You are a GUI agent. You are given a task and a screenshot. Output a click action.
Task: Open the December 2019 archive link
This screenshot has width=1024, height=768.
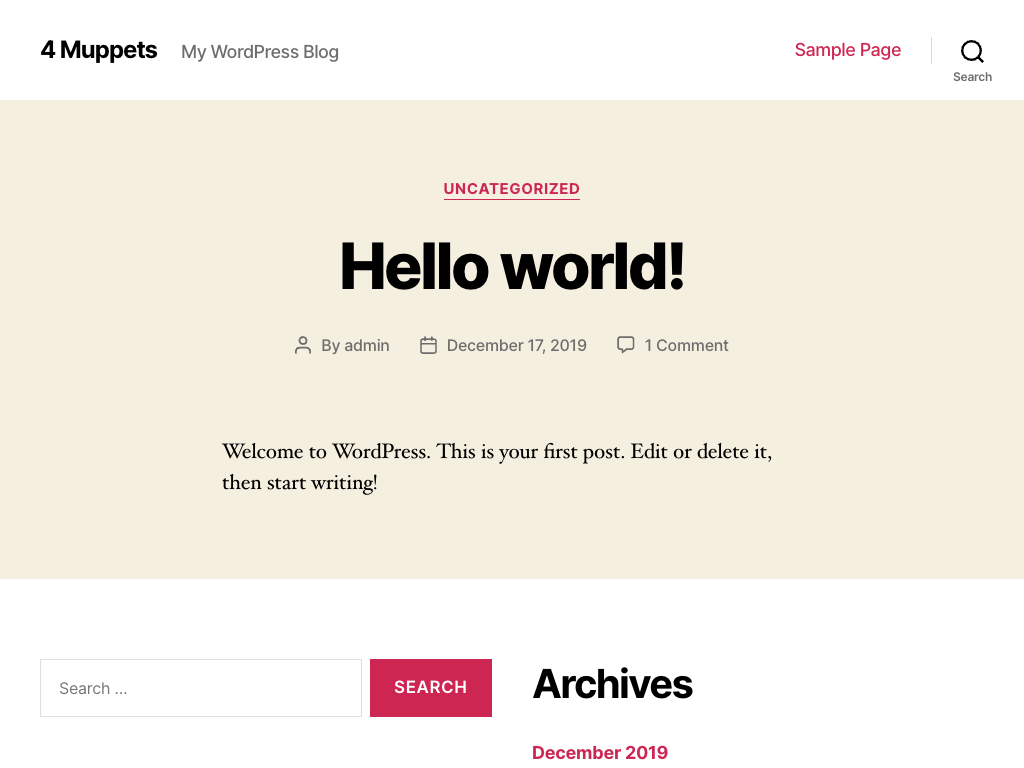tap(600, 753)
